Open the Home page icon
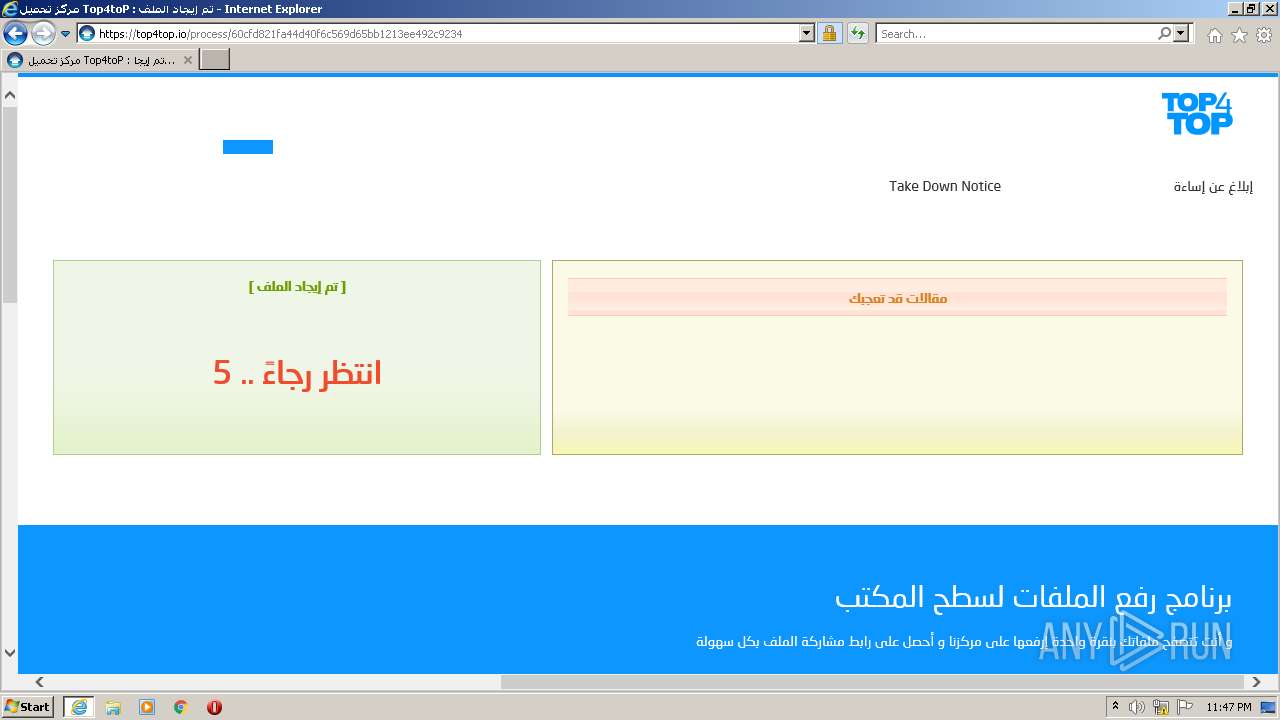 coord(1214,35)
